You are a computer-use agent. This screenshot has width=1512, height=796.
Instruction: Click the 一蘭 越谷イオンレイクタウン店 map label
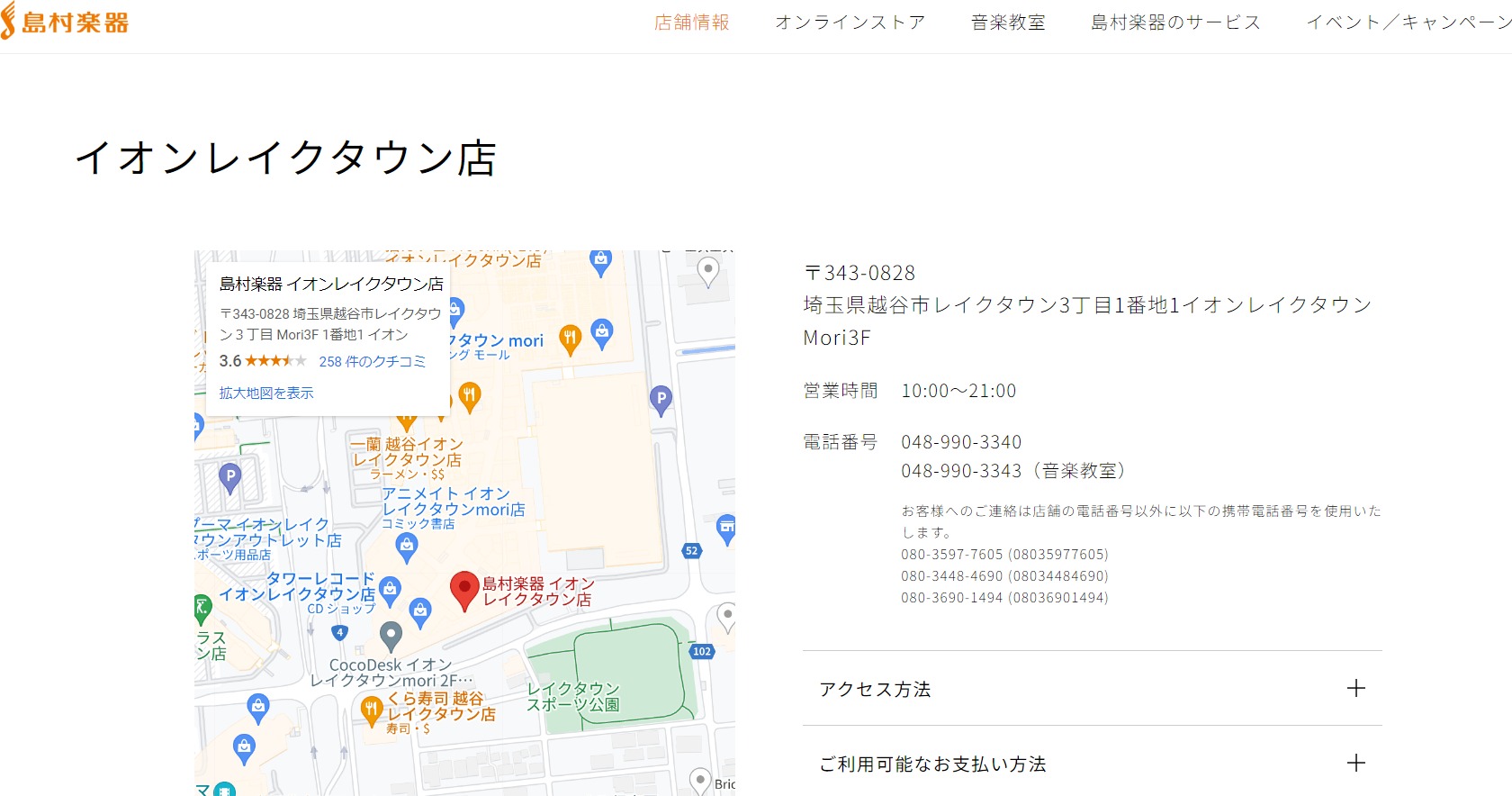(x=407, y=451)
